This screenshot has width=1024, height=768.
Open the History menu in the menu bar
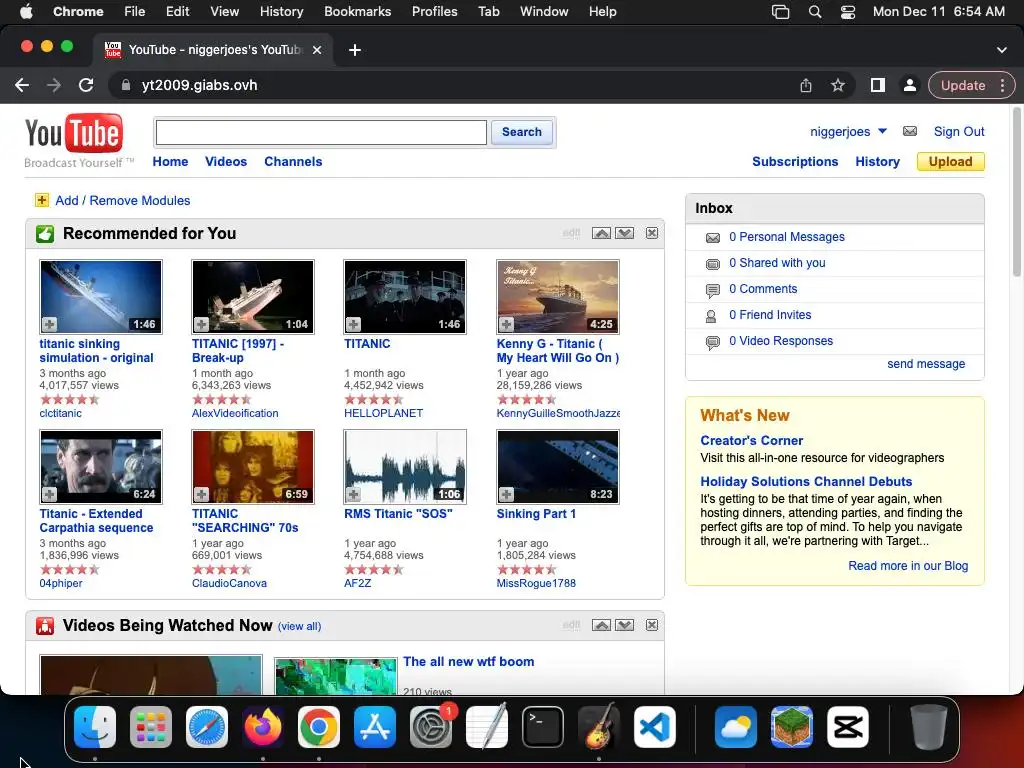281,11
